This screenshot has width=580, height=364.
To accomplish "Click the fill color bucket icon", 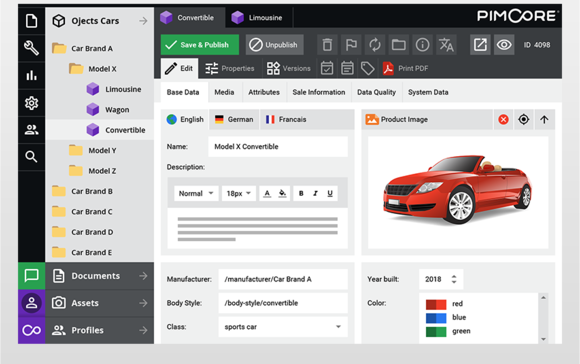I will [282, 193].
